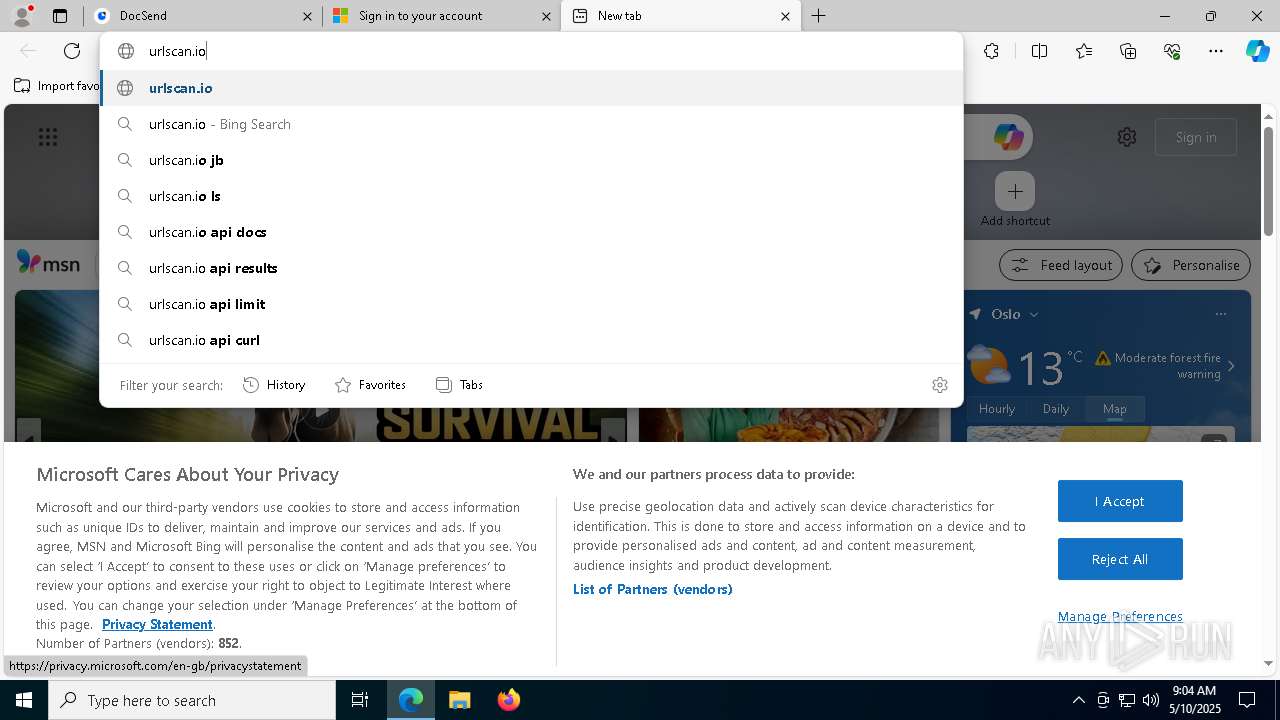The image size is (1280, 720).
Task: Launch Firefox from the taskbar
Action: point(509,700)
